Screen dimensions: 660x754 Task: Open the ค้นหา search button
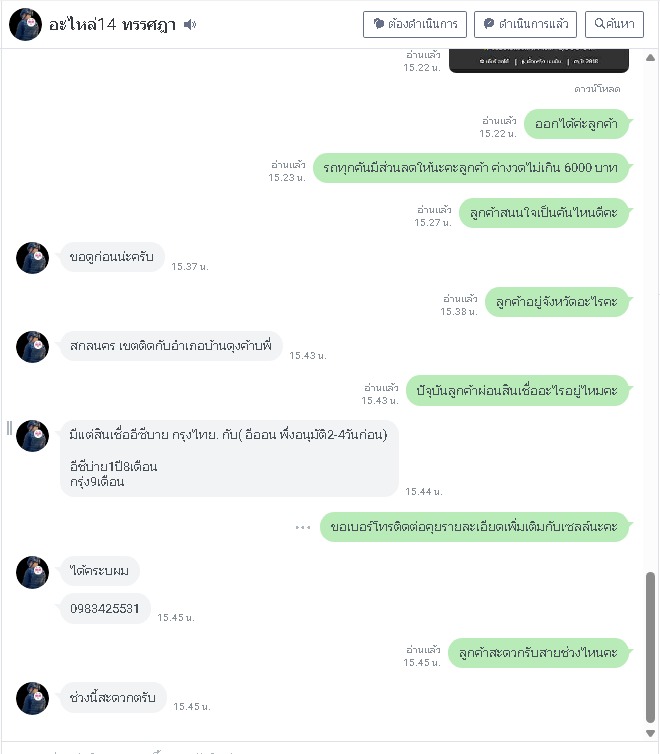point(614,24)
